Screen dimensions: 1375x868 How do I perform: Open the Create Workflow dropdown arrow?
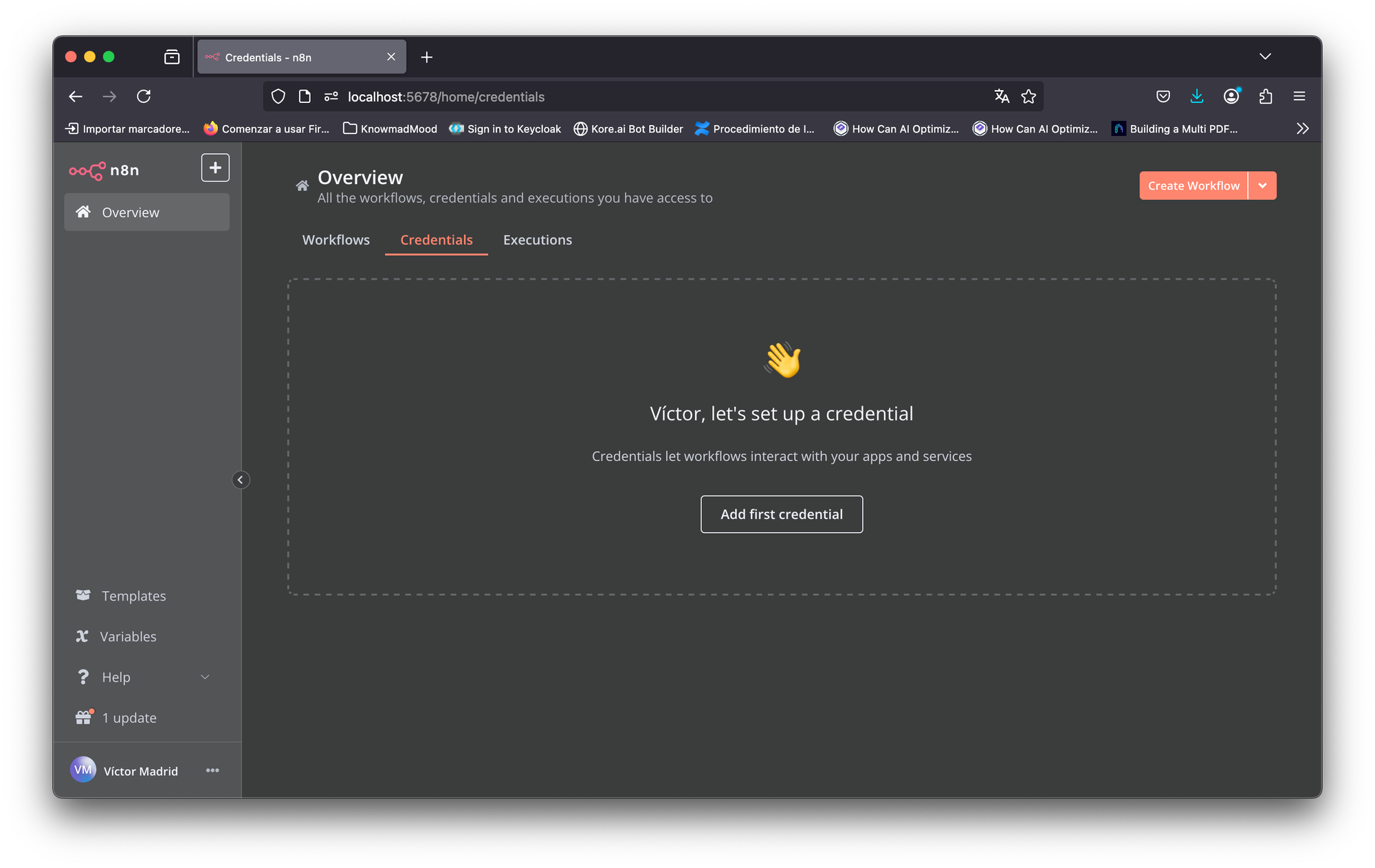[1262, 186]
